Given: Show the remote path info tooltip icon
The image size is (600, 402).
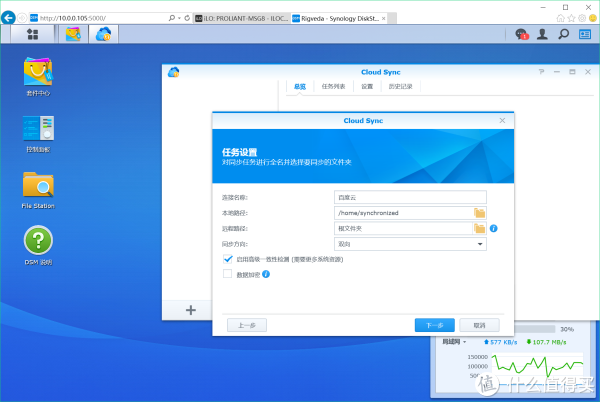Looking at the screenshot, I should coord(494,228).
